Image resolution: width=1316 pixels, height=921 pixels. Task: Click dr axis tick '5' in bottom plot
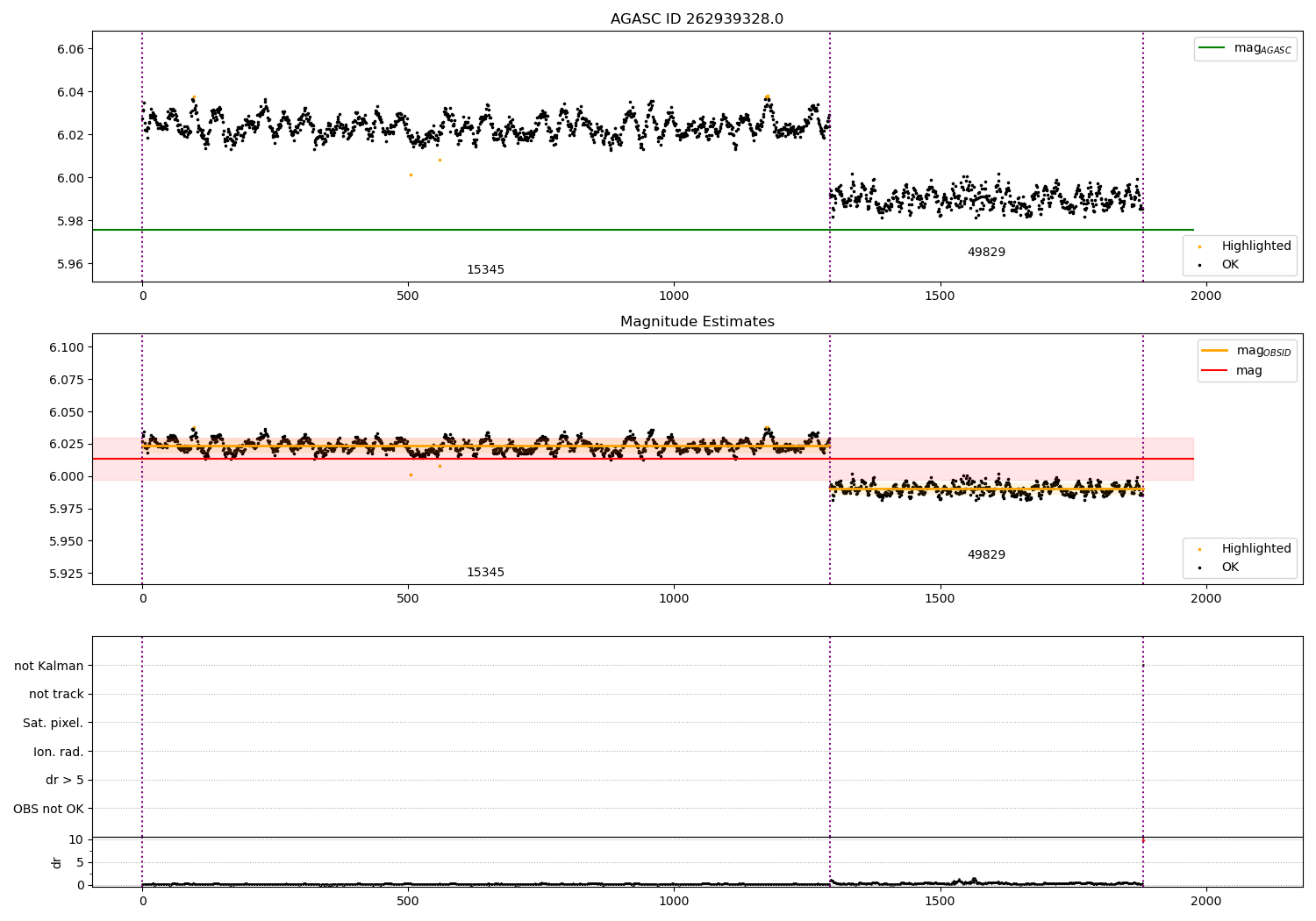(x=80, y=862)
